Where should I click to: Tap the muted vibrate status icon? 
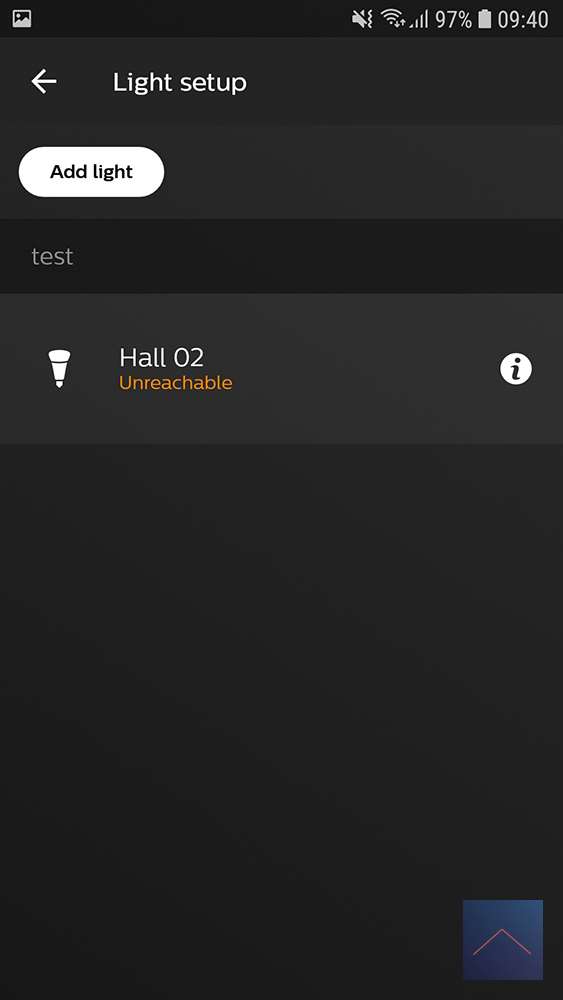[x=363, y=20]
